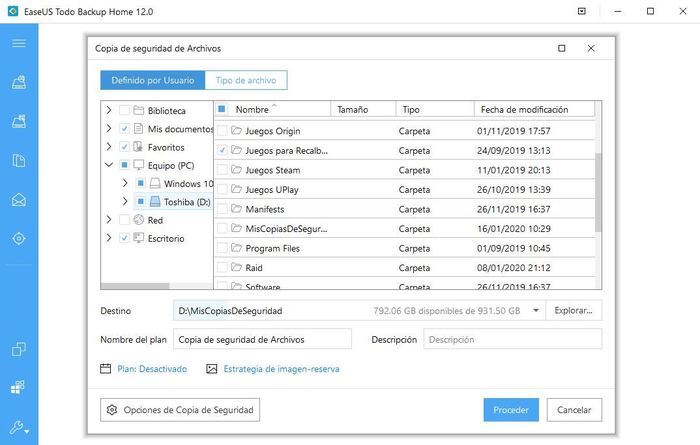The height and width of the screenshot is (445, 700).
Task: Click the Equipo (PC) monitor icon
Action: point(139,165)
